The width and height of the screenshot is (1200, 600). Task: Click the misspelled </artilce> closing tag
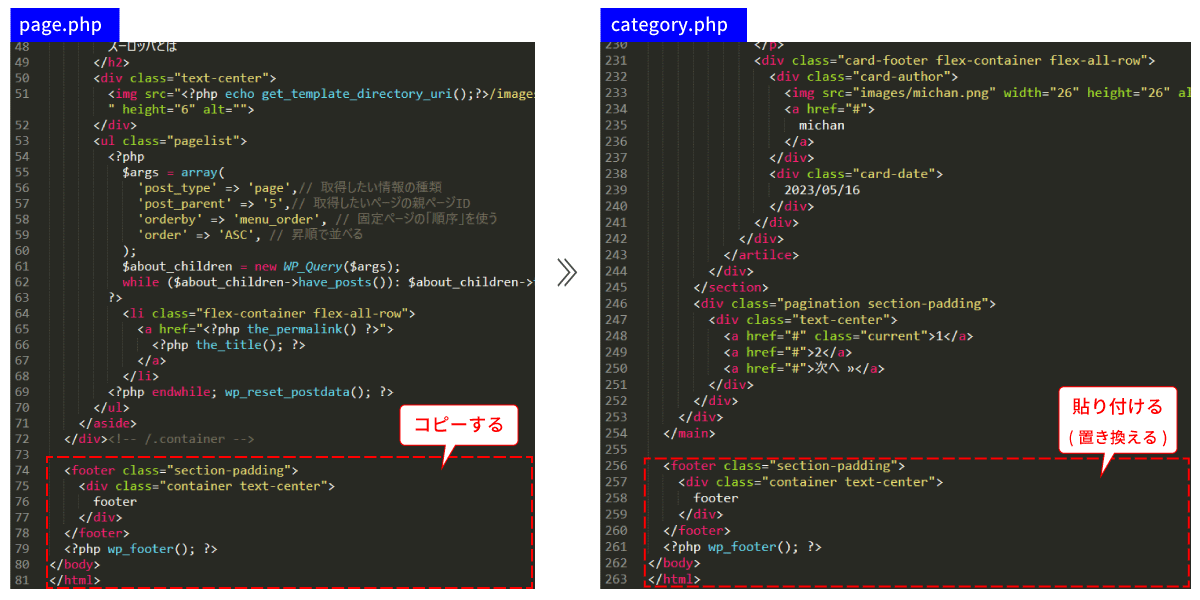tap(761, 255)
